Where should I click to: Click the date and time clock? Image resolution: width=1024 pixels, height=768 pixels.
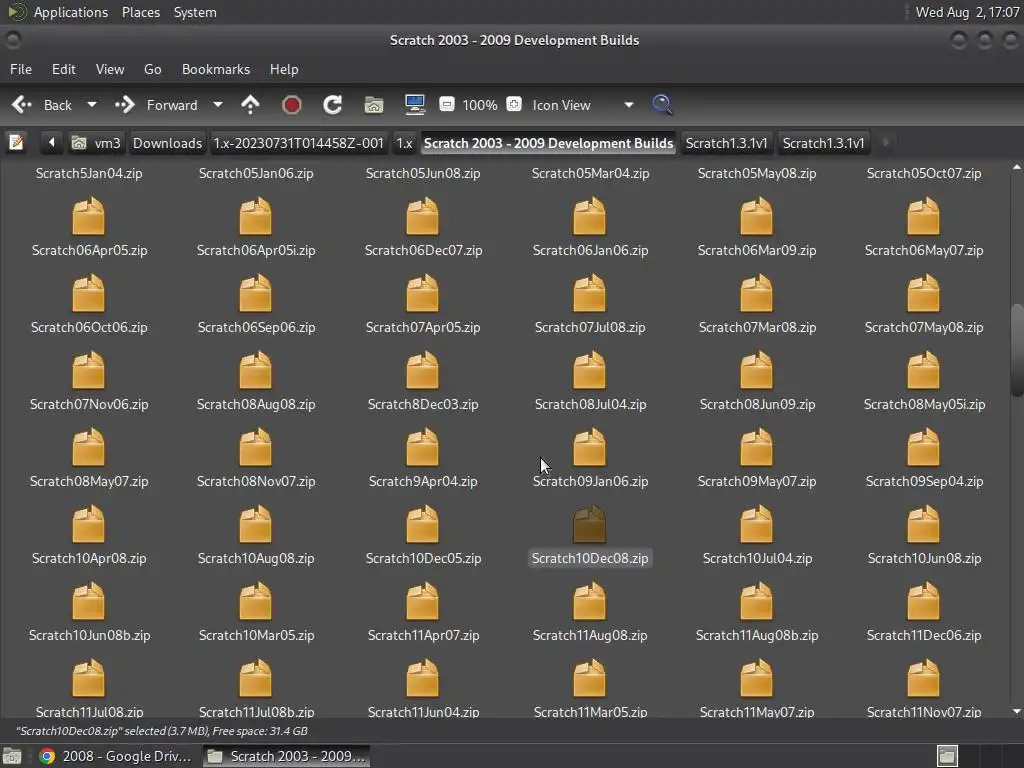coord(967,12)
